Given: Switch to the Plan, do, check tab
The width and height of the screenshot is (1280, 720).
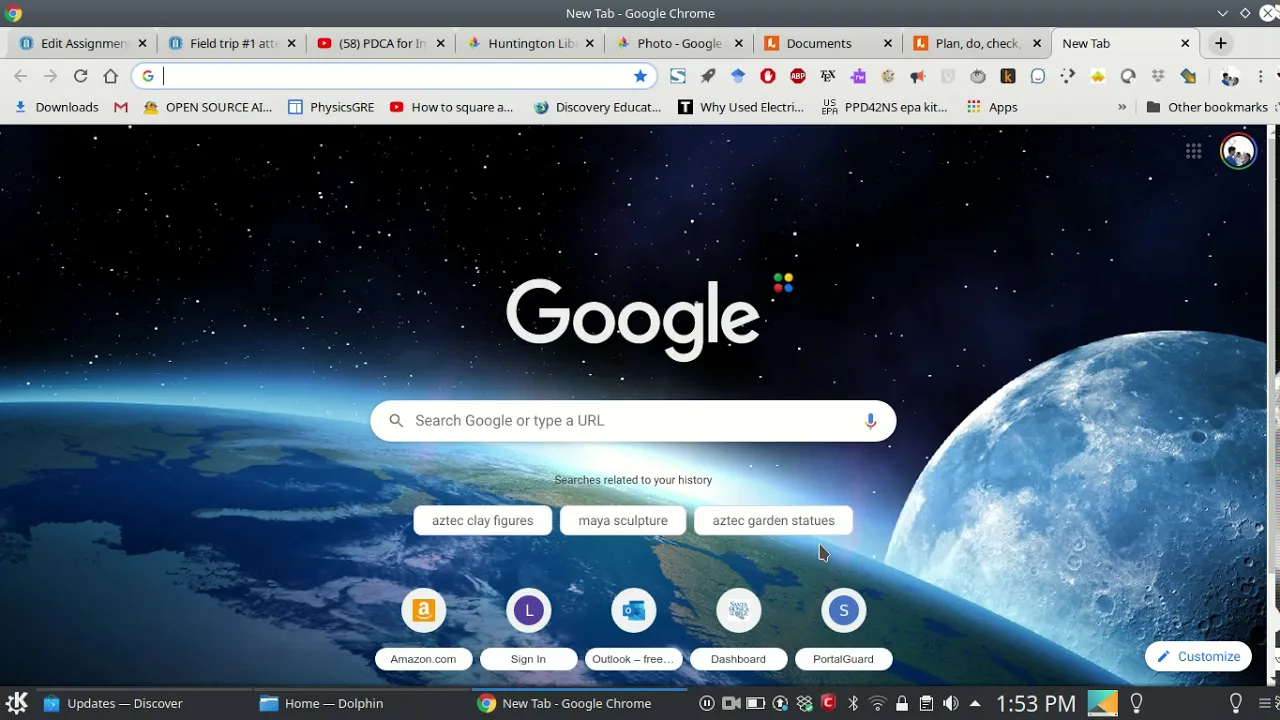Looking at the screenshot, I should click(978, 43).
